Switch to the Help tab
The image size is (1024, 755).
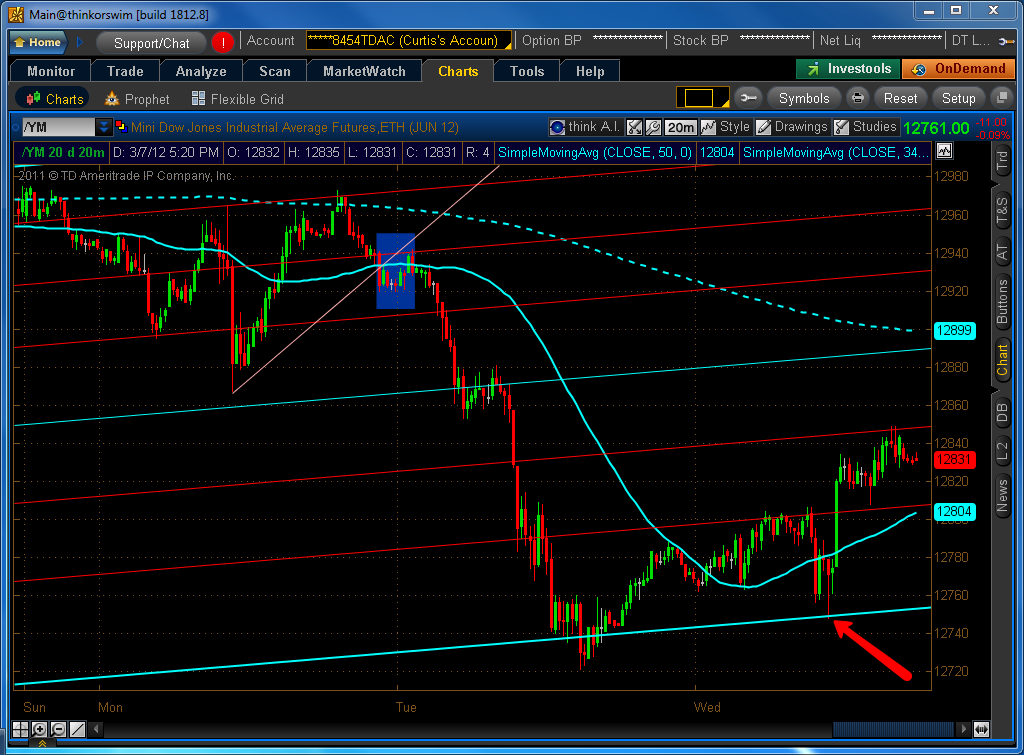click(x=590, y=71)
